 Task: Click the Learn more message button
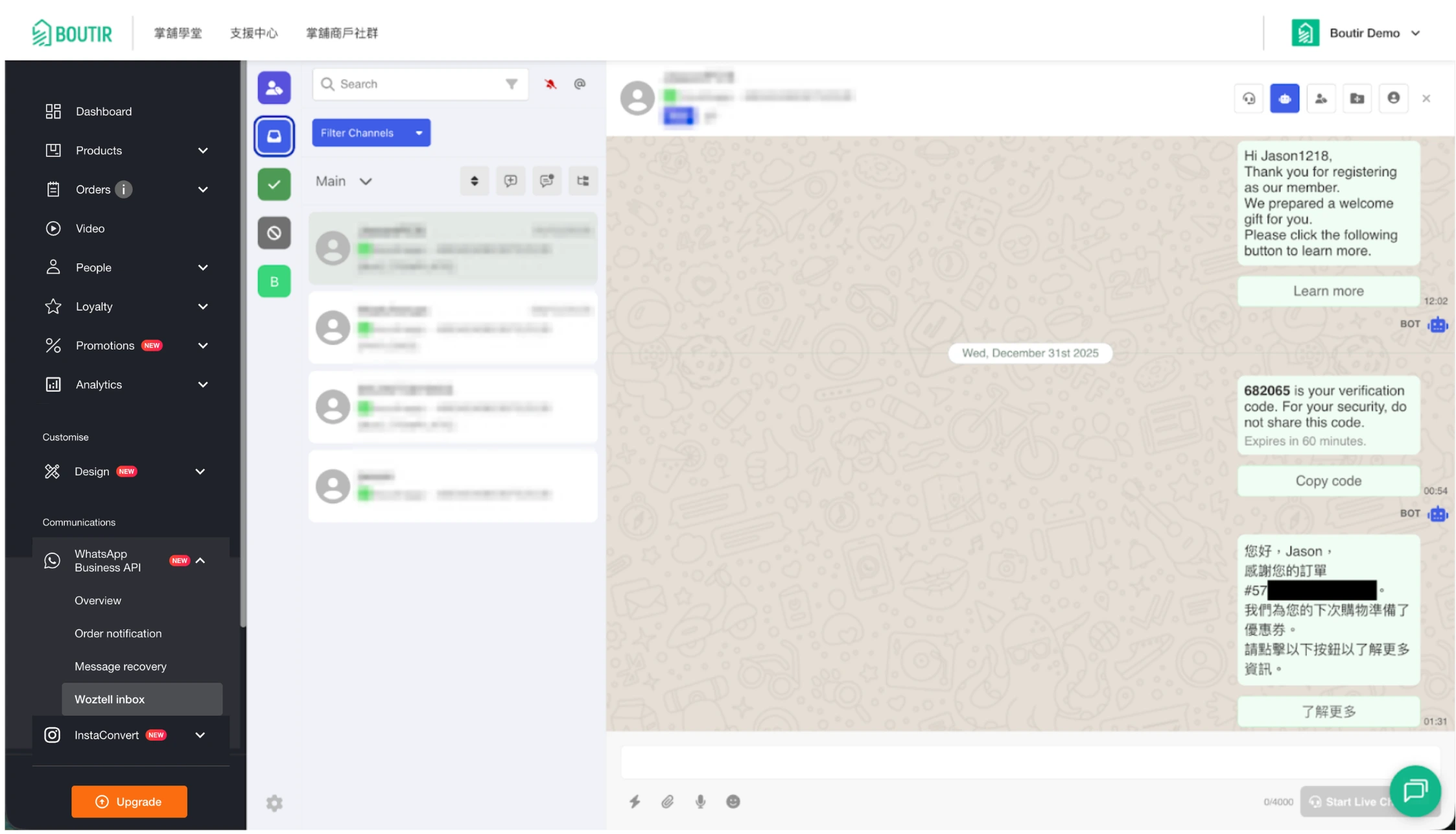[x=1328, y=291]
